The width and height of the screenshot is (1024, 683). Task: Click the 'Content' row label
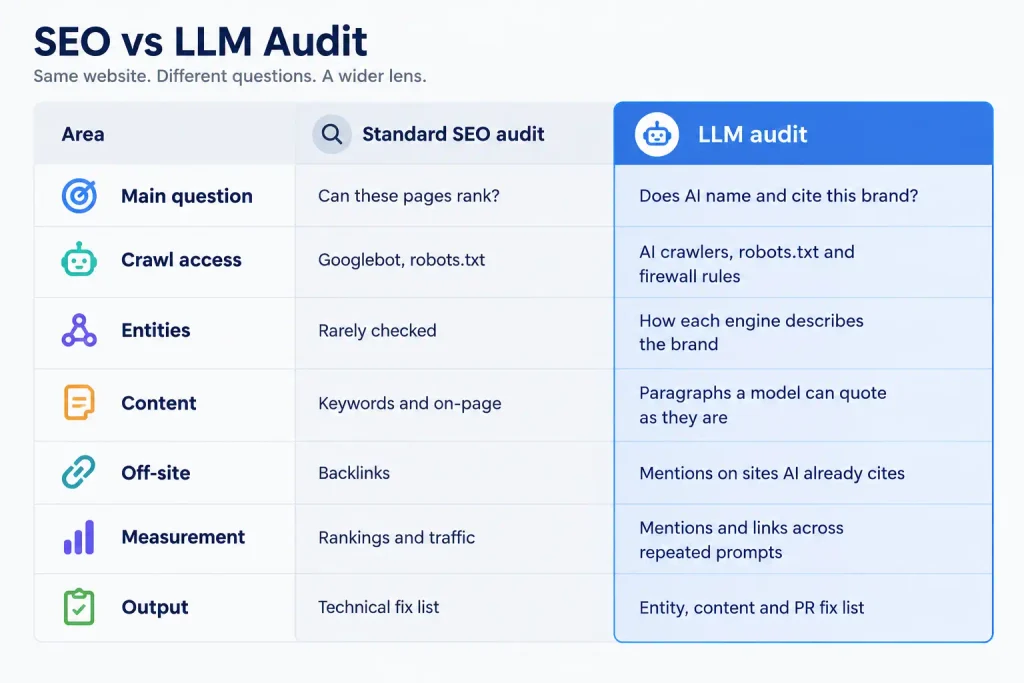(159, 403)
